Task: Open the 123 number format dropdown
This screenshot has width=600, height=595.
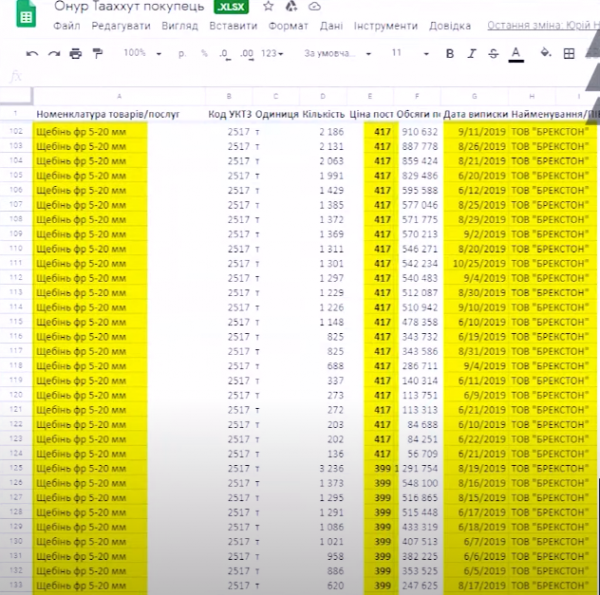Action: (272, 54)
